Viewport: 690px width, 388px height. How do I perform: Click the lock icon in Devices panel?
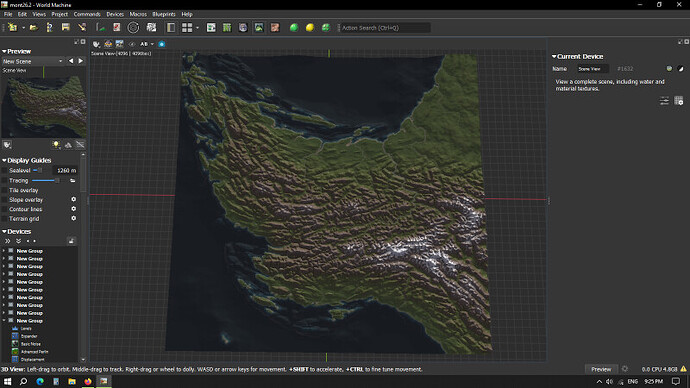pos(71,241)
